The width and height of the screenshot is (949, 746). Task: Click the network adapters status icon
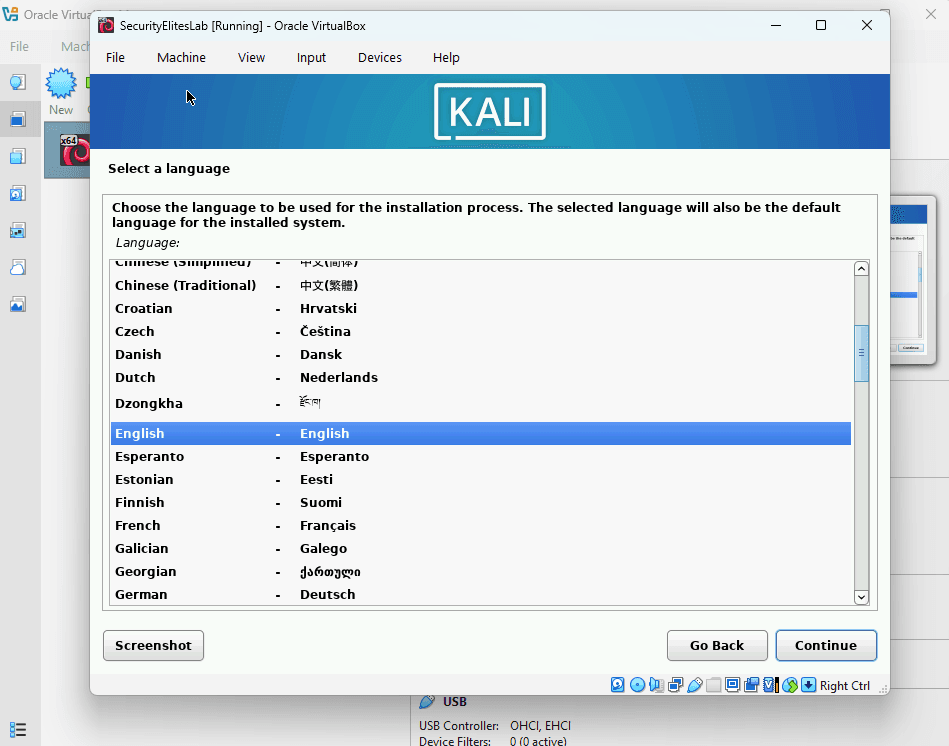(674, 685)
